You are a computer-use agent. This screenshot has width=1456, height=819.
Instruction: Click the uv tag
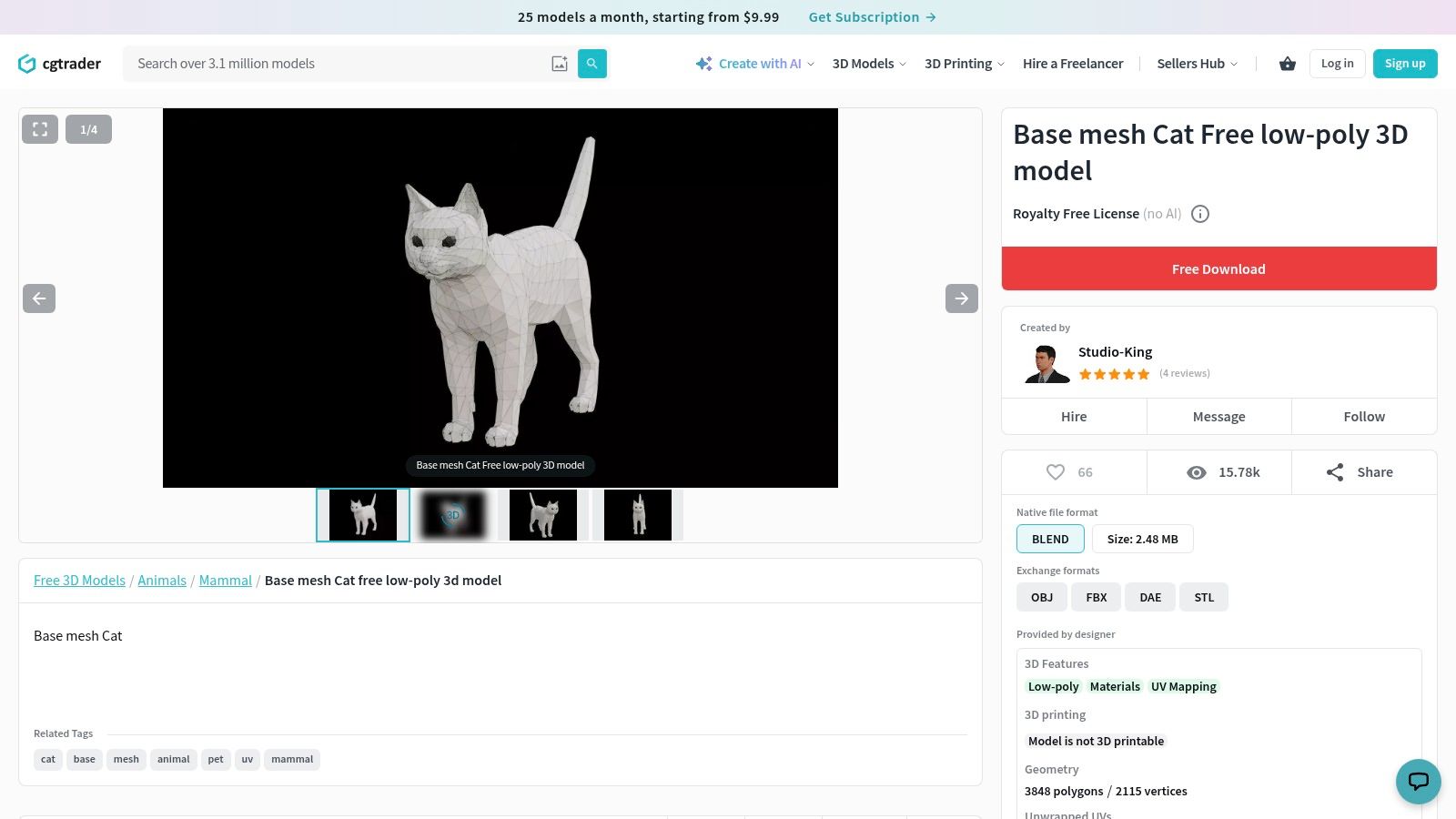click(248, 759)
